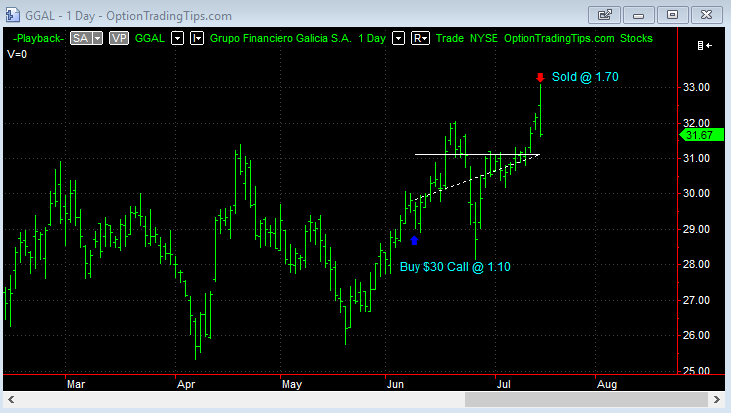Maximize the GGAL chart window
The width and height of the screenshot is (731, 413).
tap(672, 15)
